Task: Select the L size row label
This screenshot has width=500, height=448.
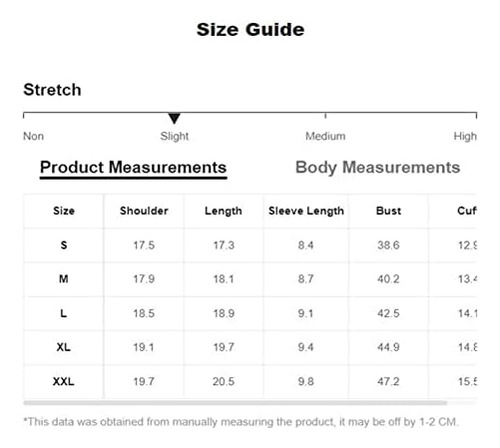Action: tap(64, 313)
